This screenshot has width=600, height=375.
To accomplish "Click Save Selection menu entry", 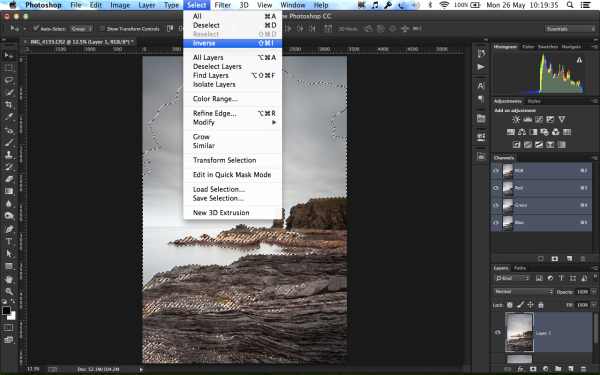I will [x=233, y=198].
